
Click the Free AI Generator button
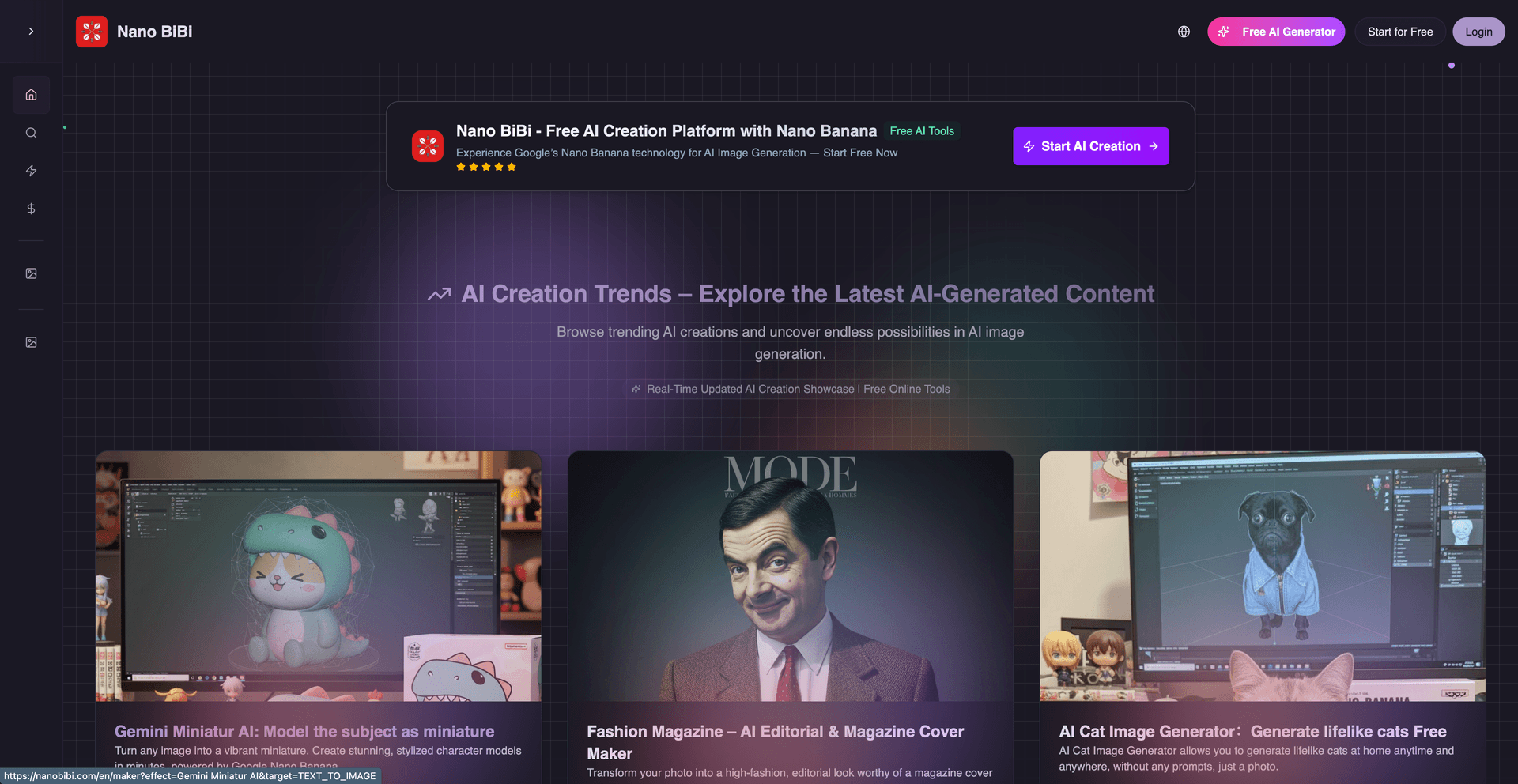tap(1275, 32)
